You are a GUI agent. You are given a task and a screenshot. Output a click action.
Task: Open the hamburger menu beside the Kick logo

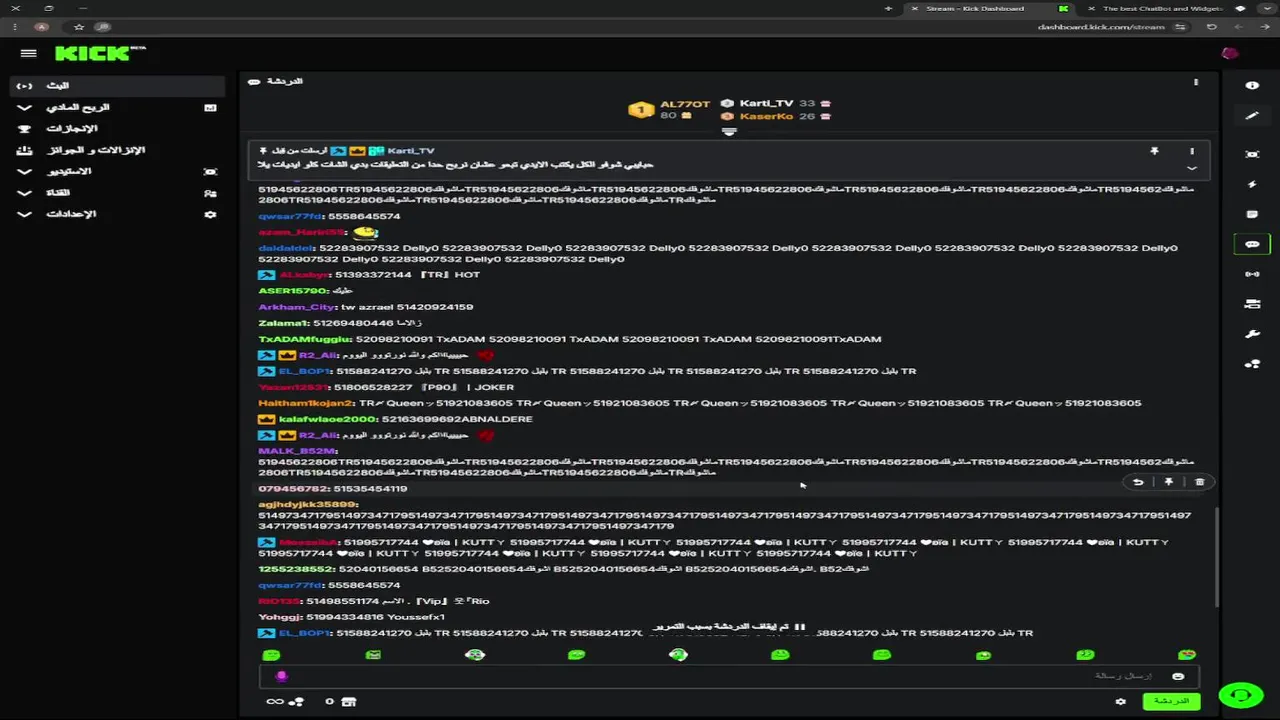click(x=28, y=53)
